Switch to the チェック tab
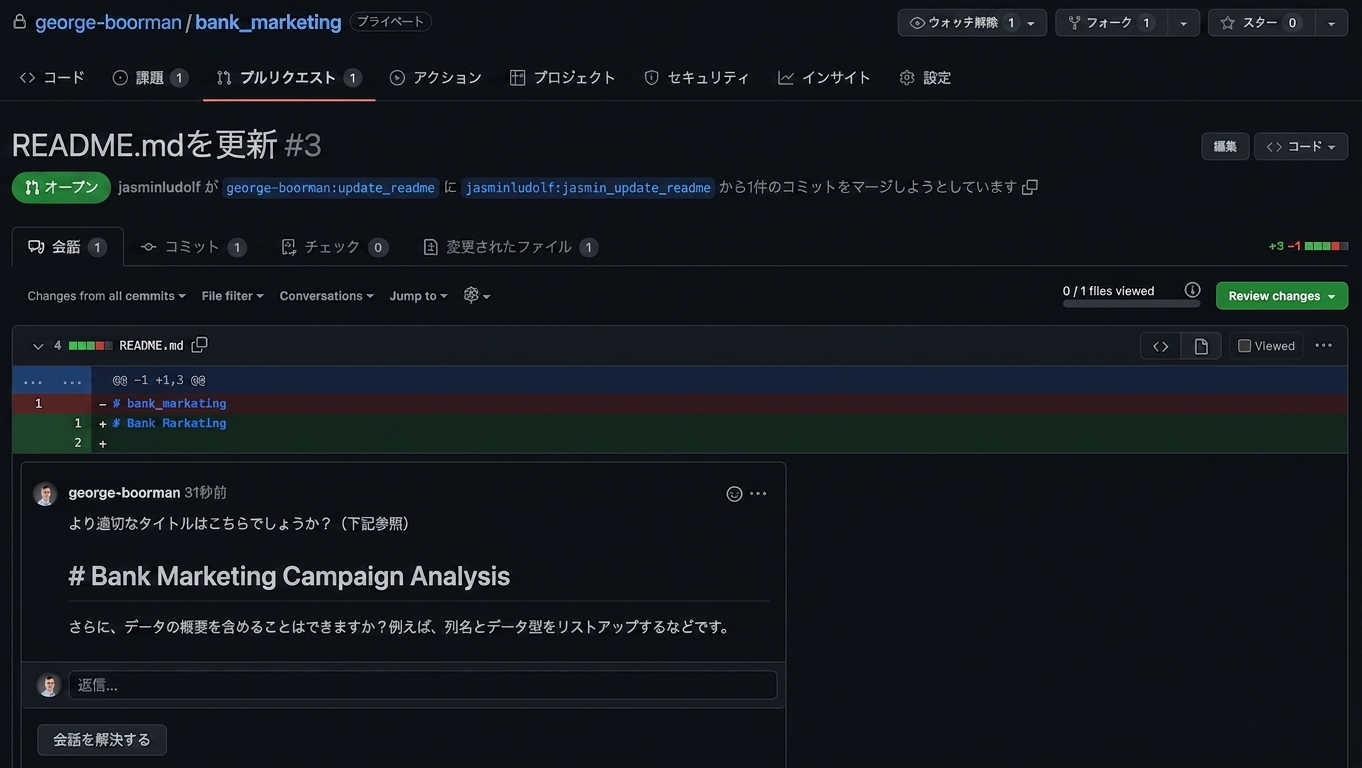The height and width of the screenshot is (768, 1362). (334, 247)
